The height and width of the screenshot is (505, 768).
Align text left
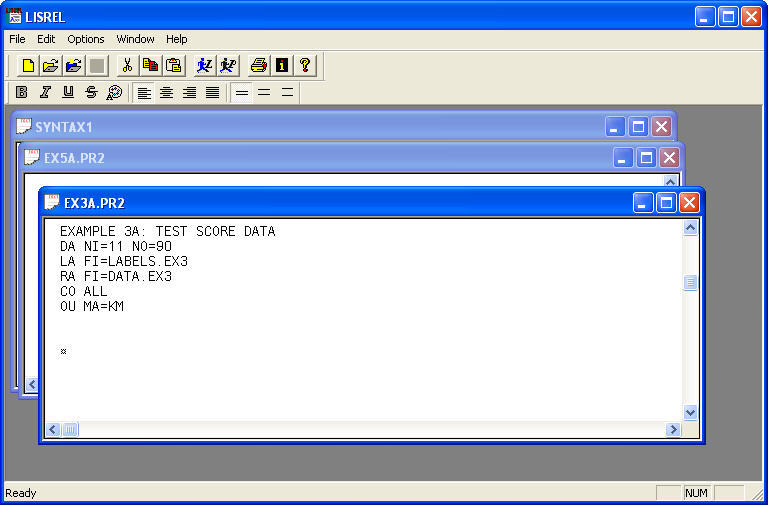pyautogui.click(x=144, y=92)
